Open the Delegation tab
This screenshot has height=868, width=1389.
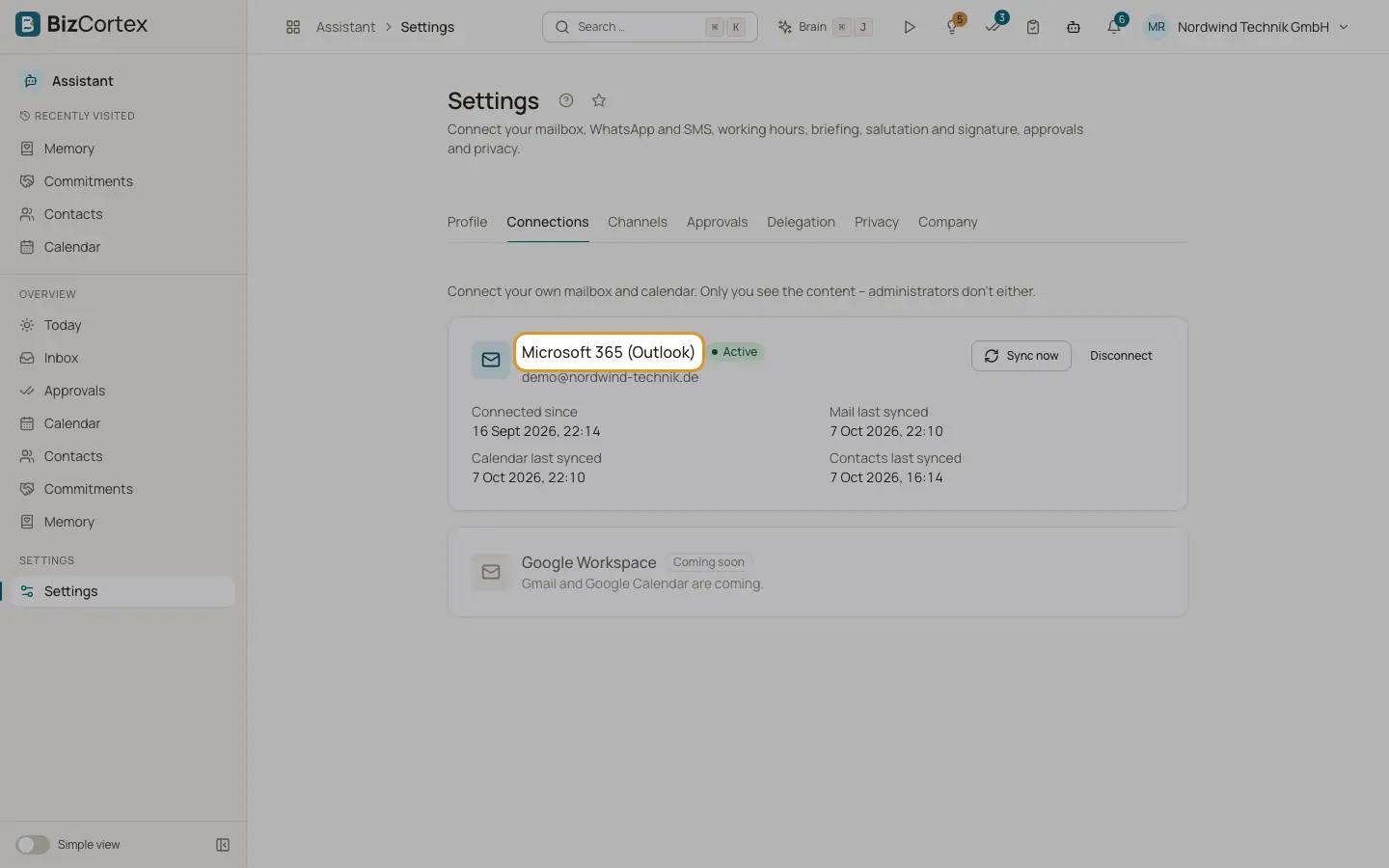(801, 222)
